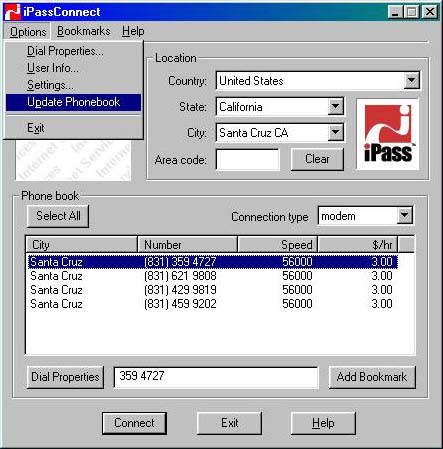Open the Bookmarks menu
Screen dimensions: 443x449
84,31
